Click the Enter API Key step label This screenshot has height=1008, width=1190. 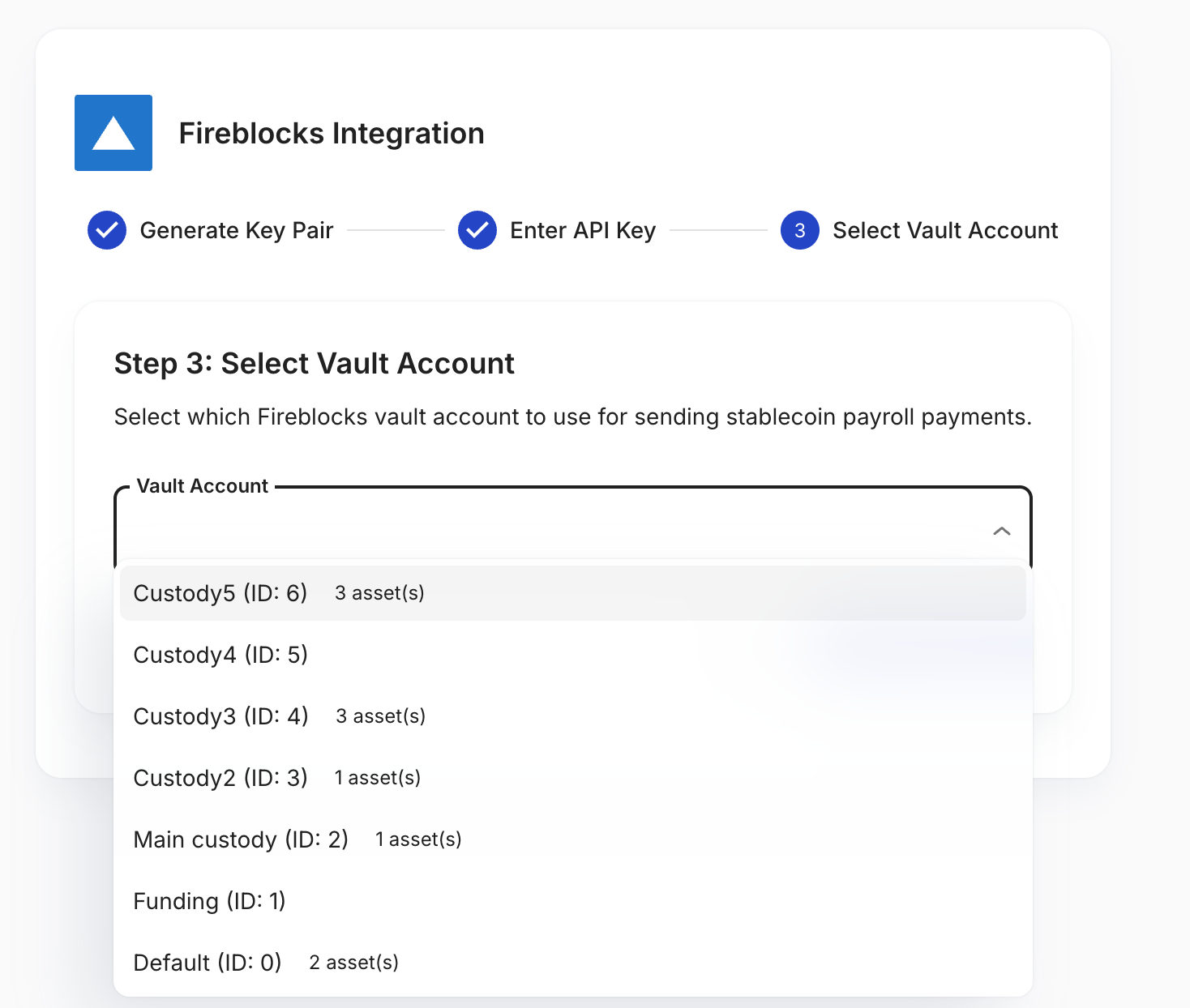coord(583,231)
